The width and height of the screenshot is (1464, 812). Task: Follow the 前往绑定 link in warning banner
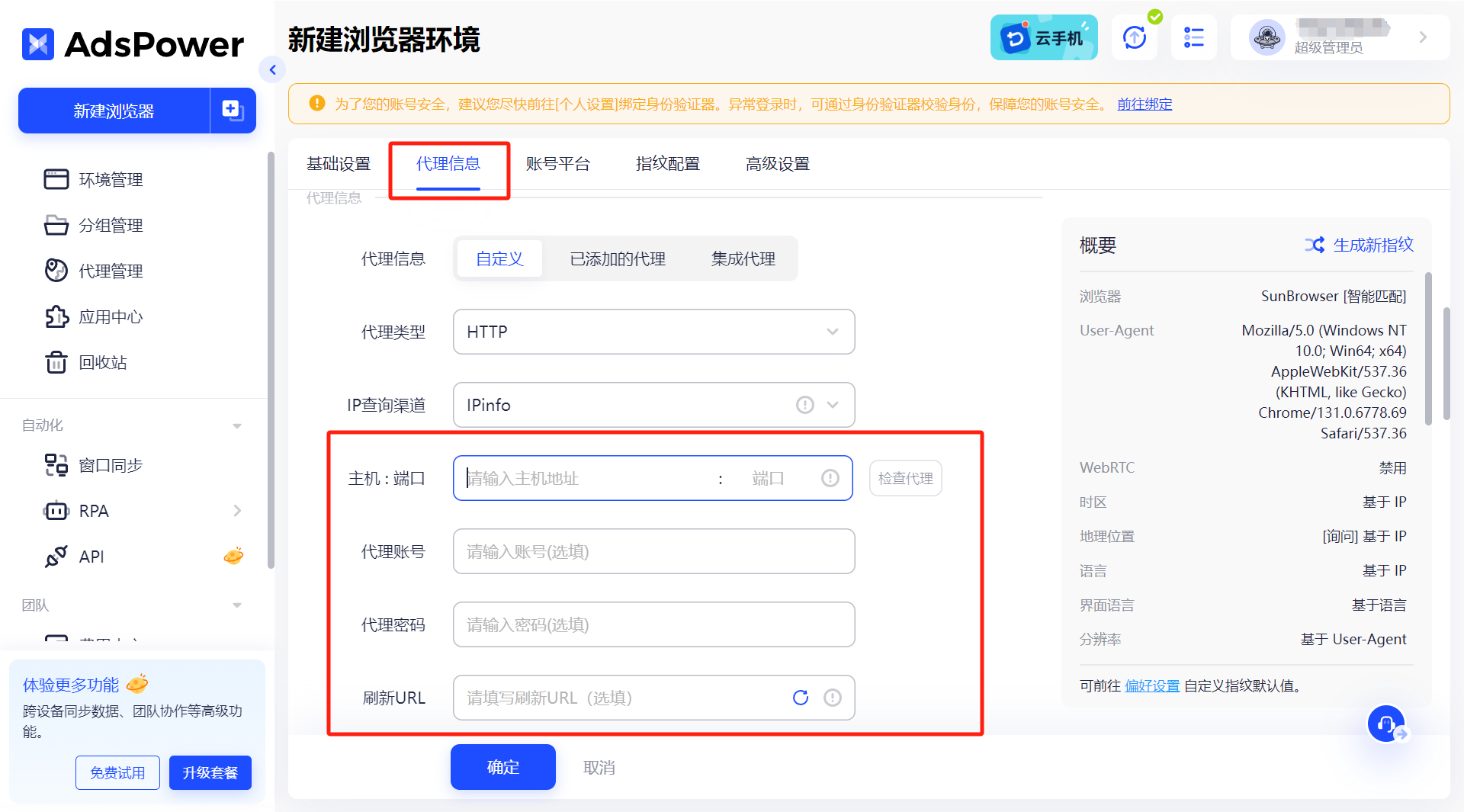1144,104
